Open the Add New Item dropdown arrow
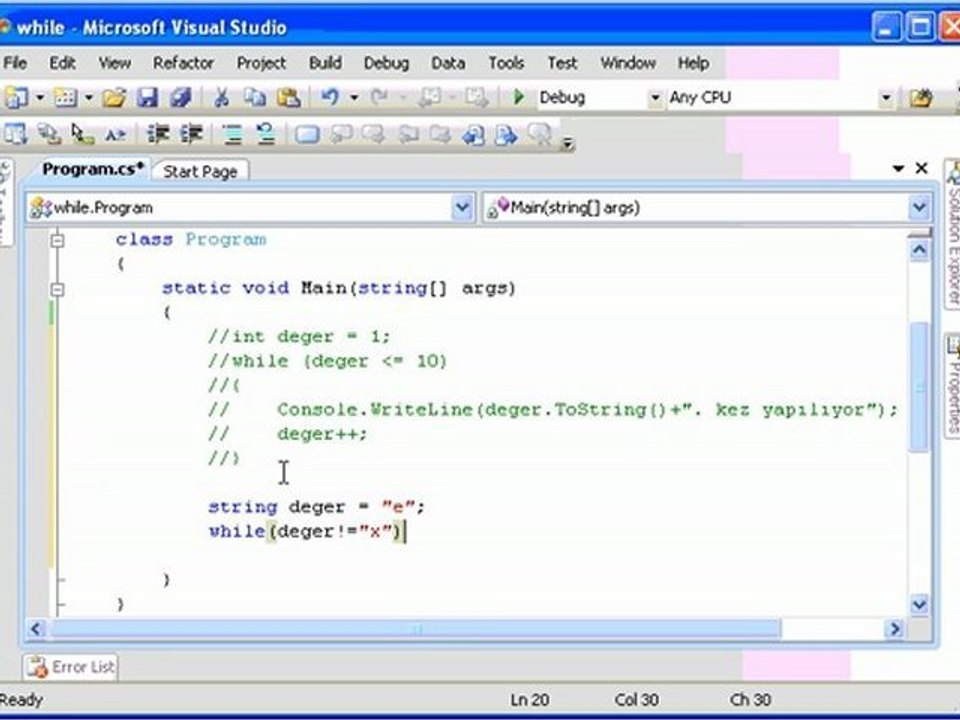960x720 pixels. coord(89,97)
